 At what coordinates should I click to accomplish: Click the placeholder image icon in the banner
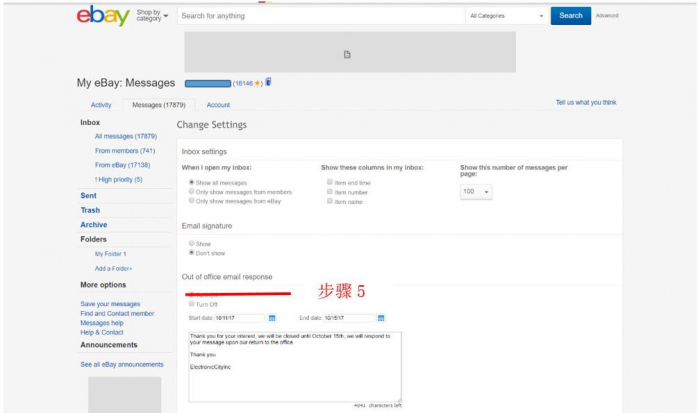click(347, 54)
